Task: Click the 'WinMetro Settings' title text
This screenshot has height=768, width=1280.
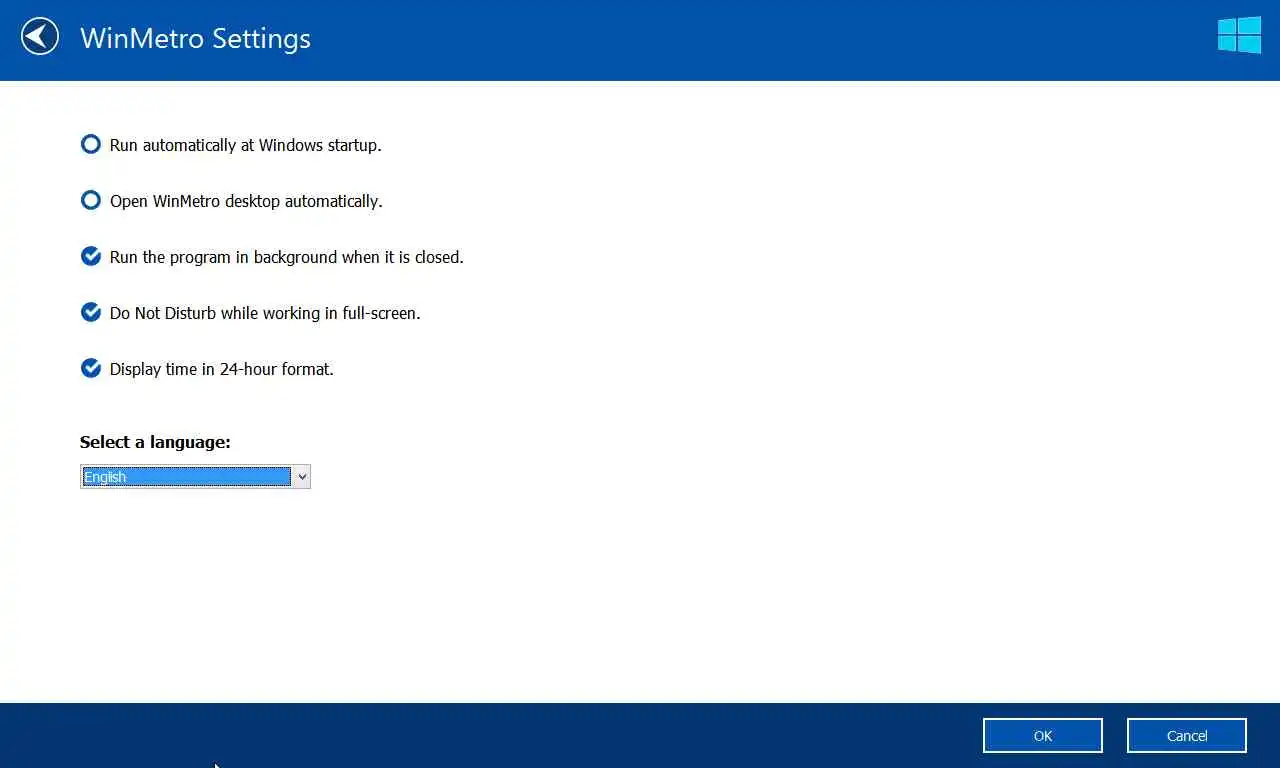Action: [195, 38]
